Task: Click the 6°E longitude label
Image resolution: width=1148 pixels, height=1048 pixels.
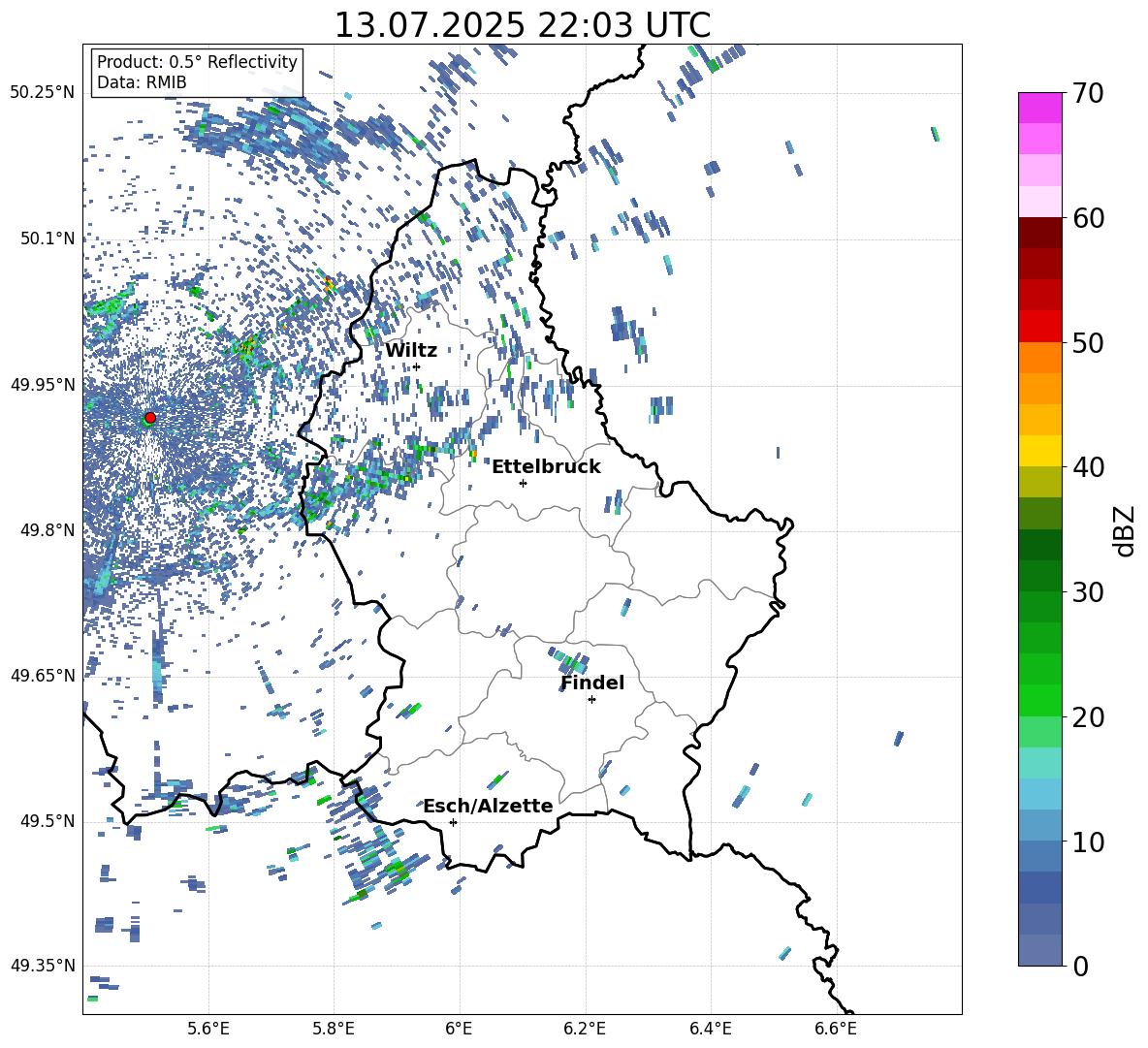Action: 459,1029
